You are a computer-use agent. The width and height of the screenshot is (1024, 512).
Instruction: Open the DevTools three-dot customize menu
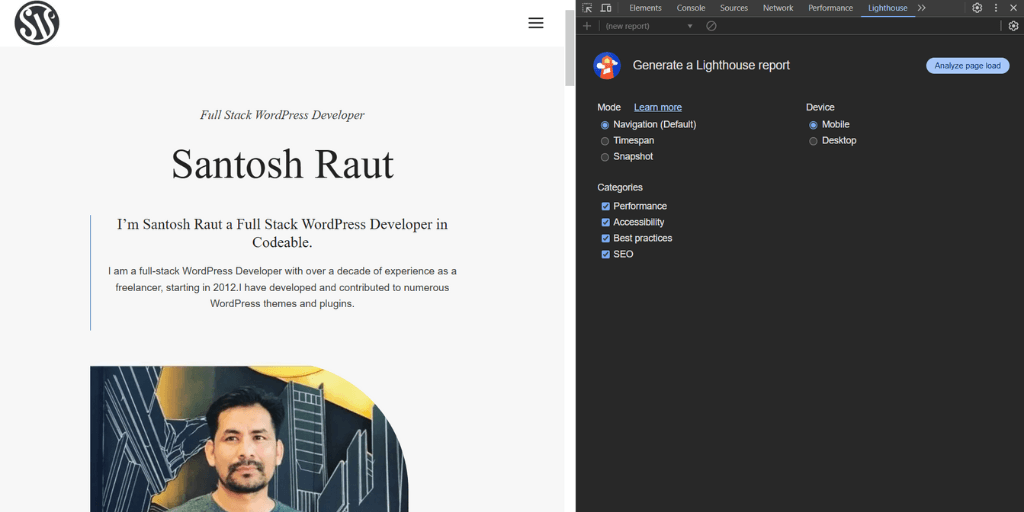[x=996, y=8]
